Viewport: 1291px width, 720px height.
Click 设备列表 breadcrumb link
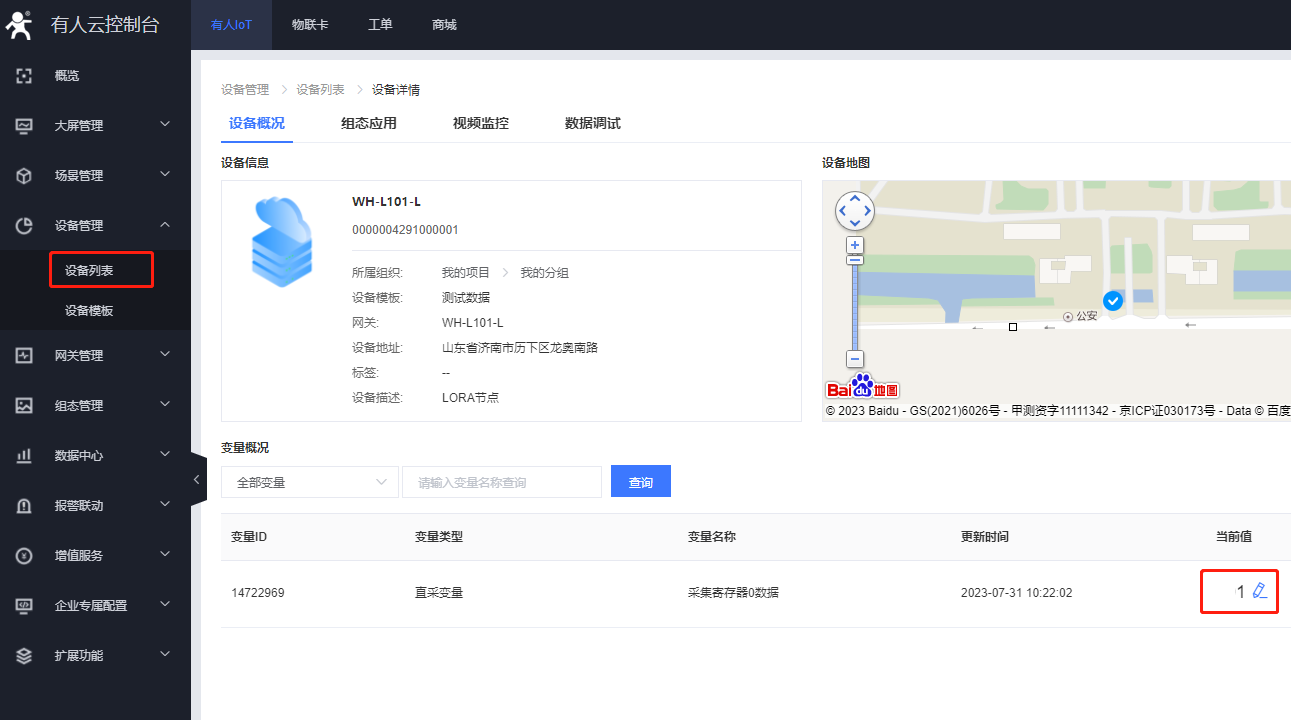(320, 90)
